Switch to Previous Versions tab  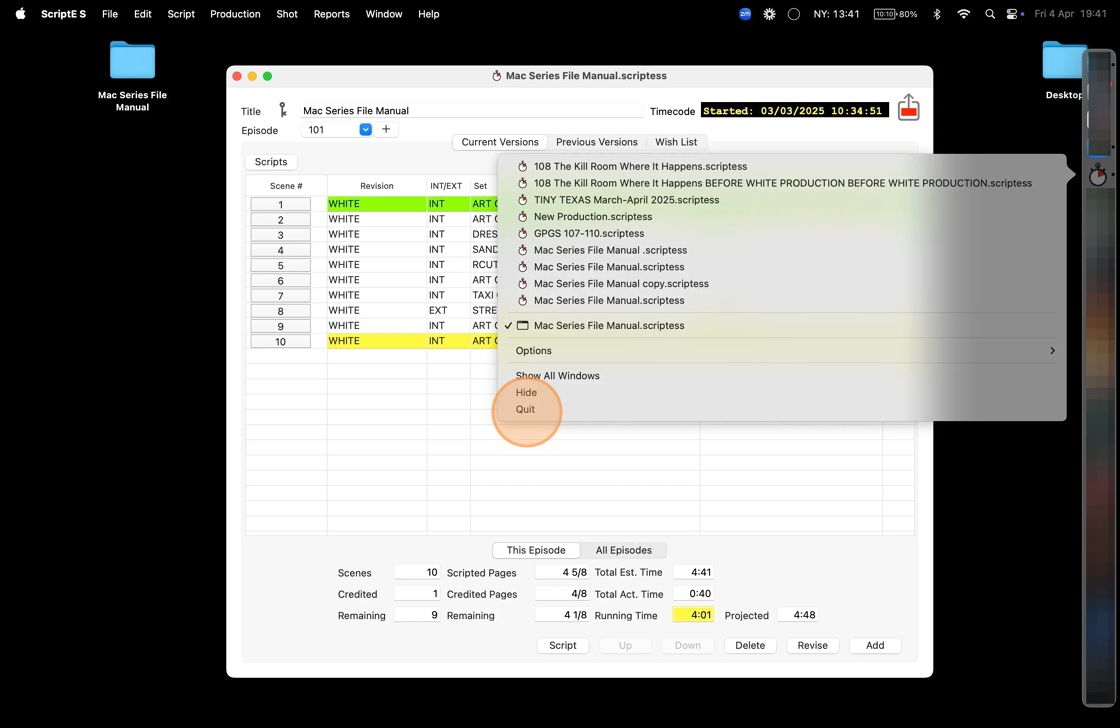click(x=596, y=142)
